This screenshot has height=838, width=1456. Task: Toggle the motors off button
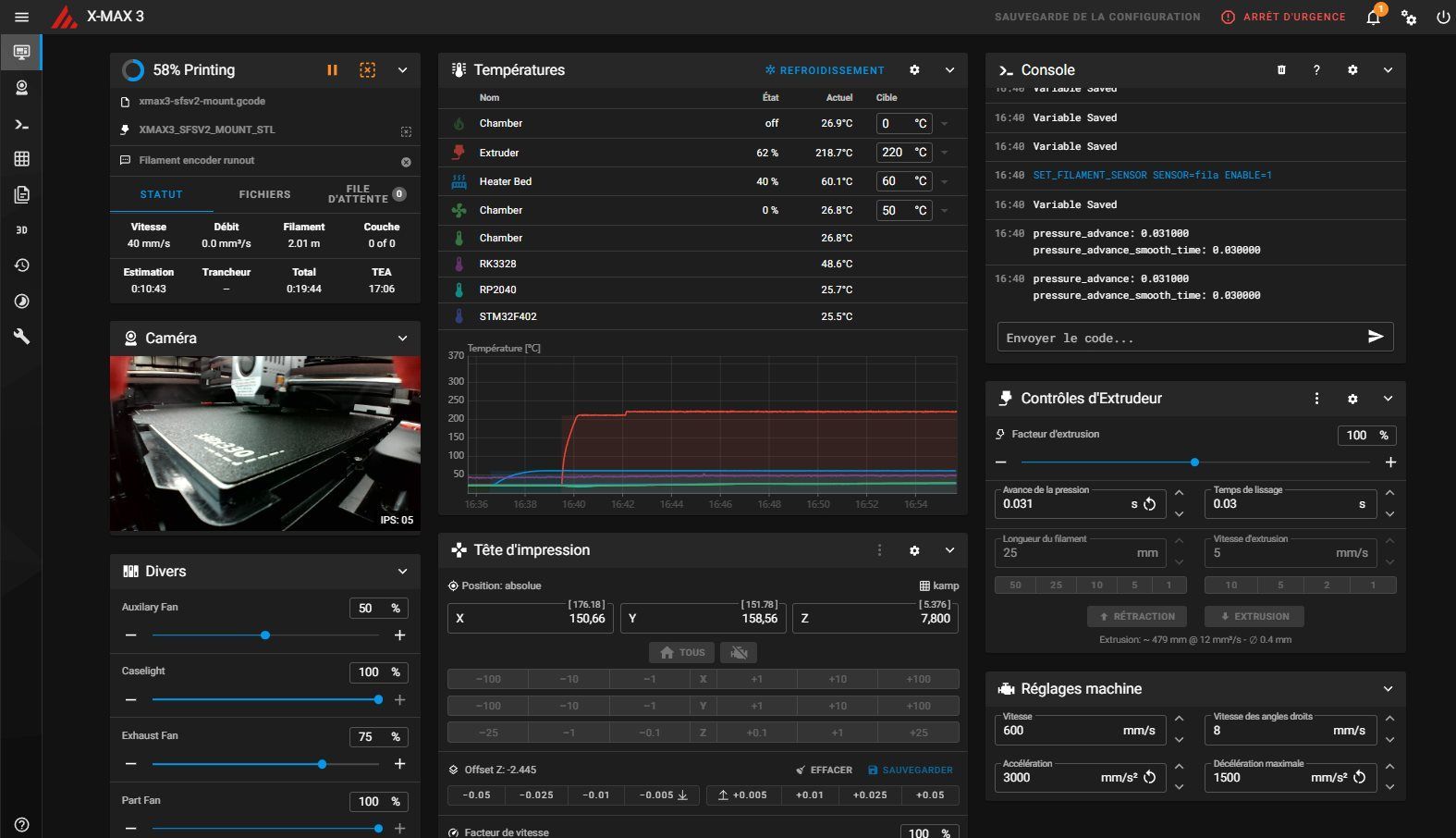click(739, 652)
